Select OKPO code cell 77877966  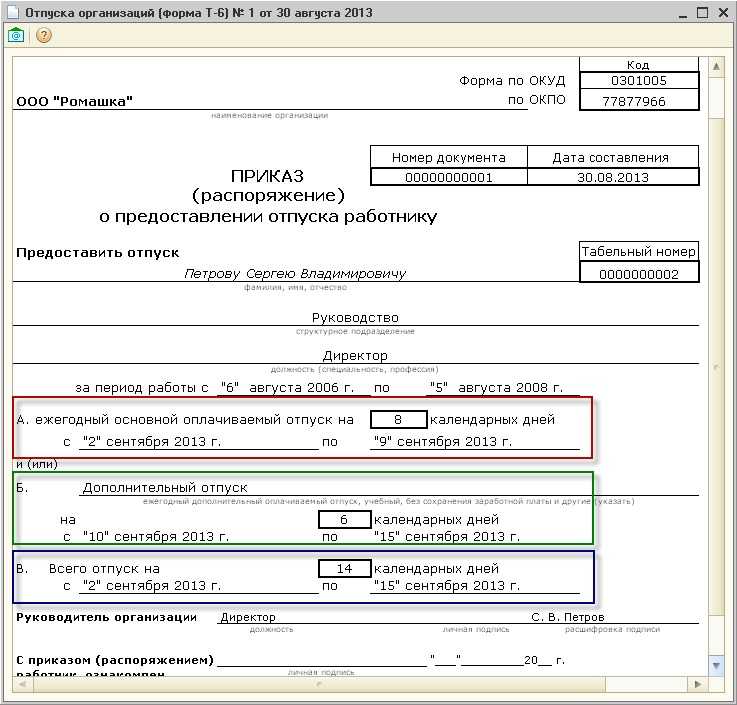[639, 101]
